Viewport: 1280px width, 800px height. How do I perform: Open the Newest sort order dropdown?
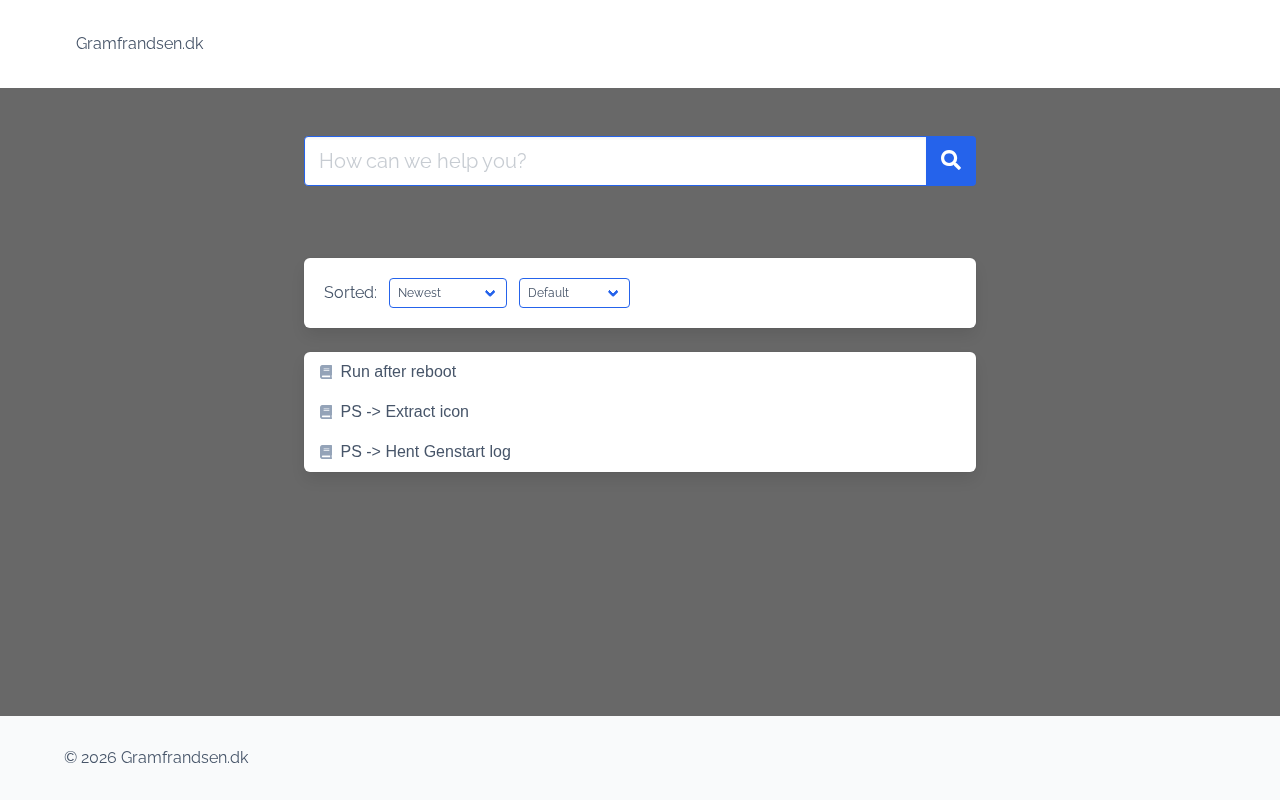(438, 293)
